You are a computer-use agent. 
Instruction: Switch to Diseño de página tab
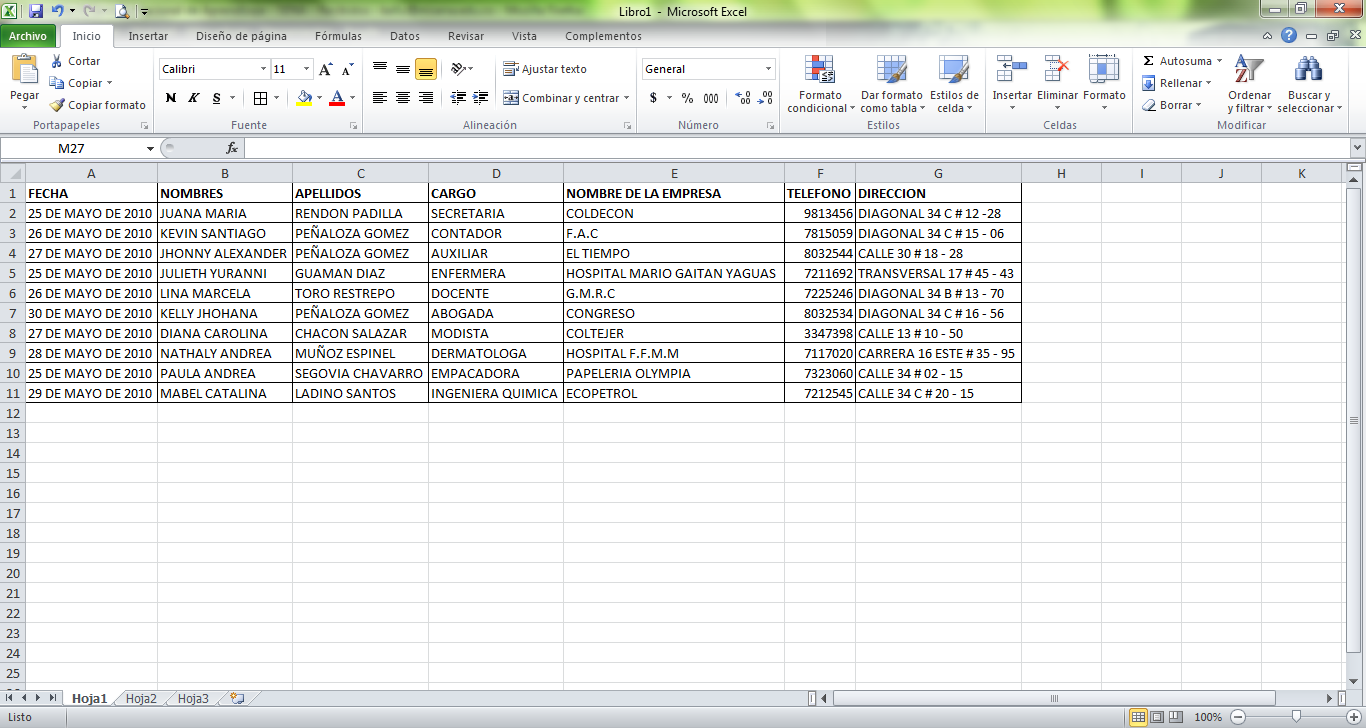click(x=241, y=36)
